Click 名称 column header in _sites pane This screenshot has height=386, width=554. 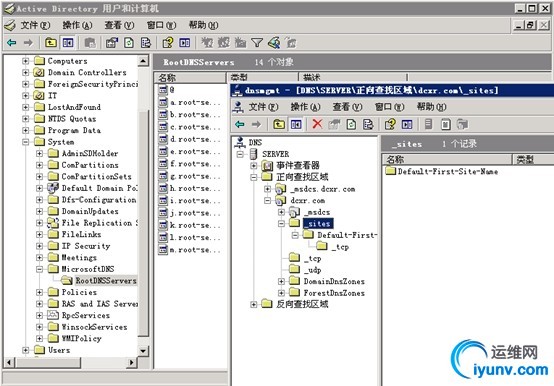pos(447,159)
